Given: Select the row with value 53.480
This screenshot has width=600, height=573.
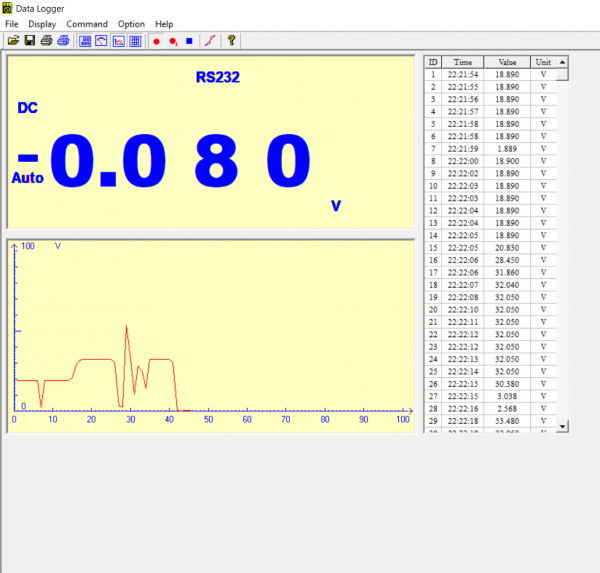Looking at the screenshot, I should tap(490, 421).
